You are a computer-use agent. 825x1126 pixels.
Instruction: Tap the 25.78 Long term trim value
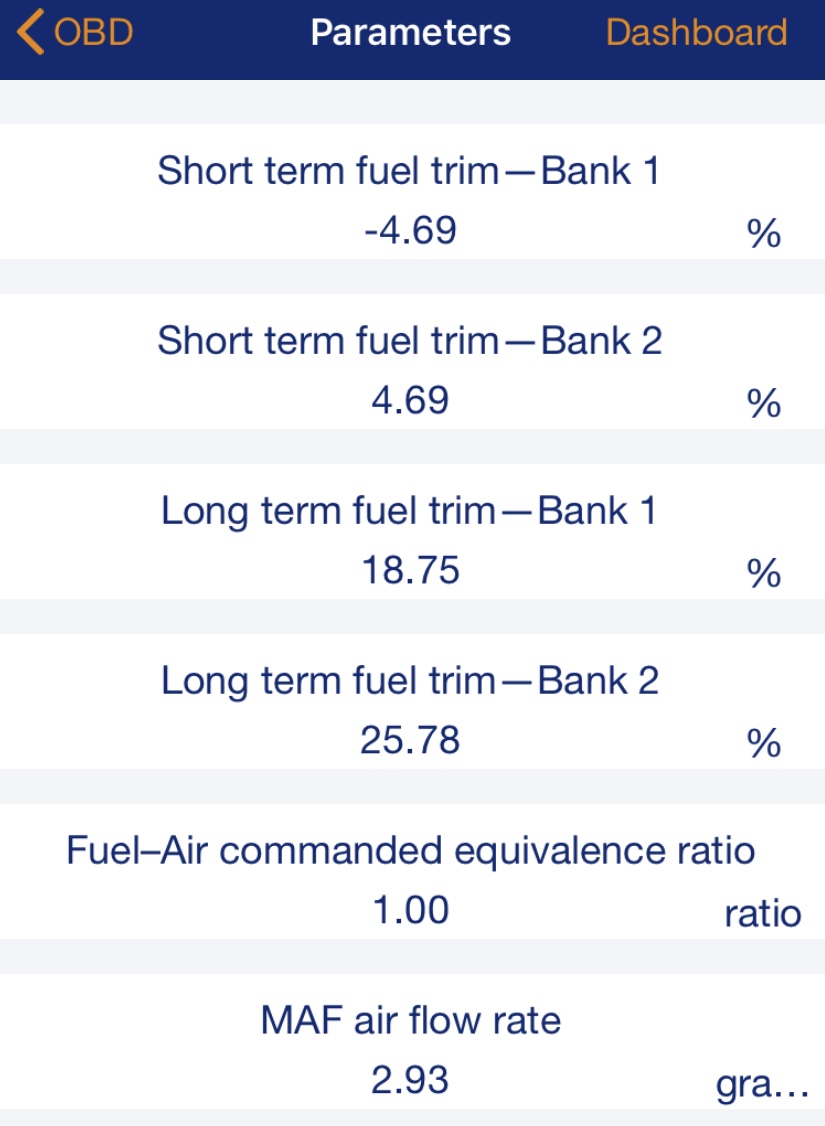(x=410, y=741)
